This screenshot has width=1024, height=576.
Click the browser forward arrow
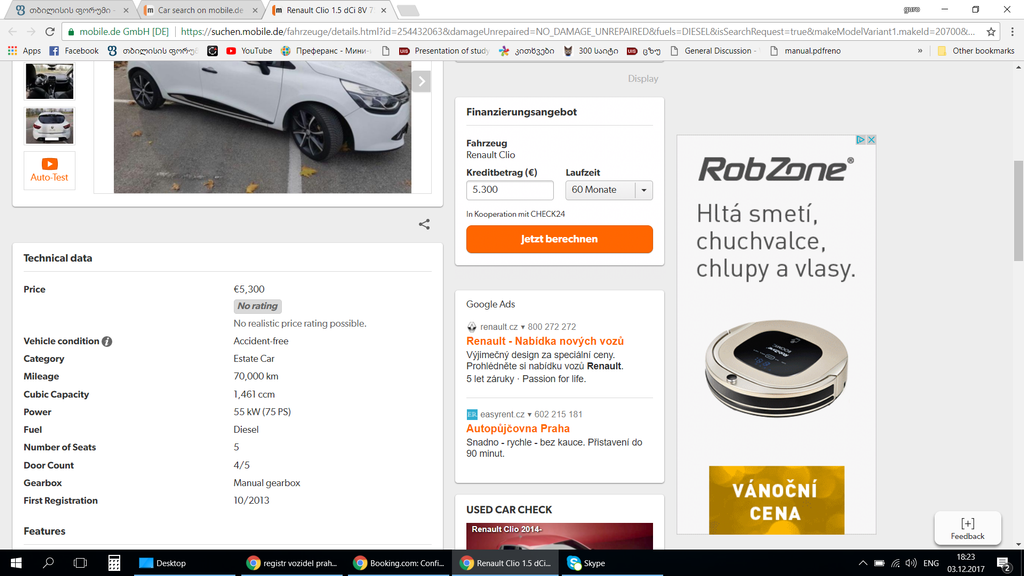(31, 31)
